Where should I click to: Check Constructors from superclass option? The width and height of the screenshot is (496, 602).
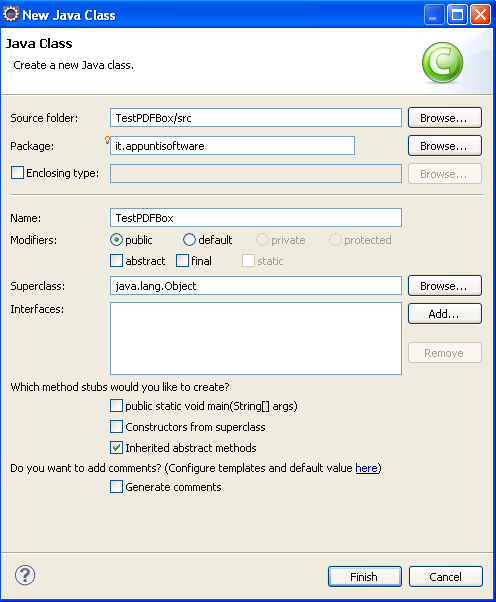(x=116, y=427)
